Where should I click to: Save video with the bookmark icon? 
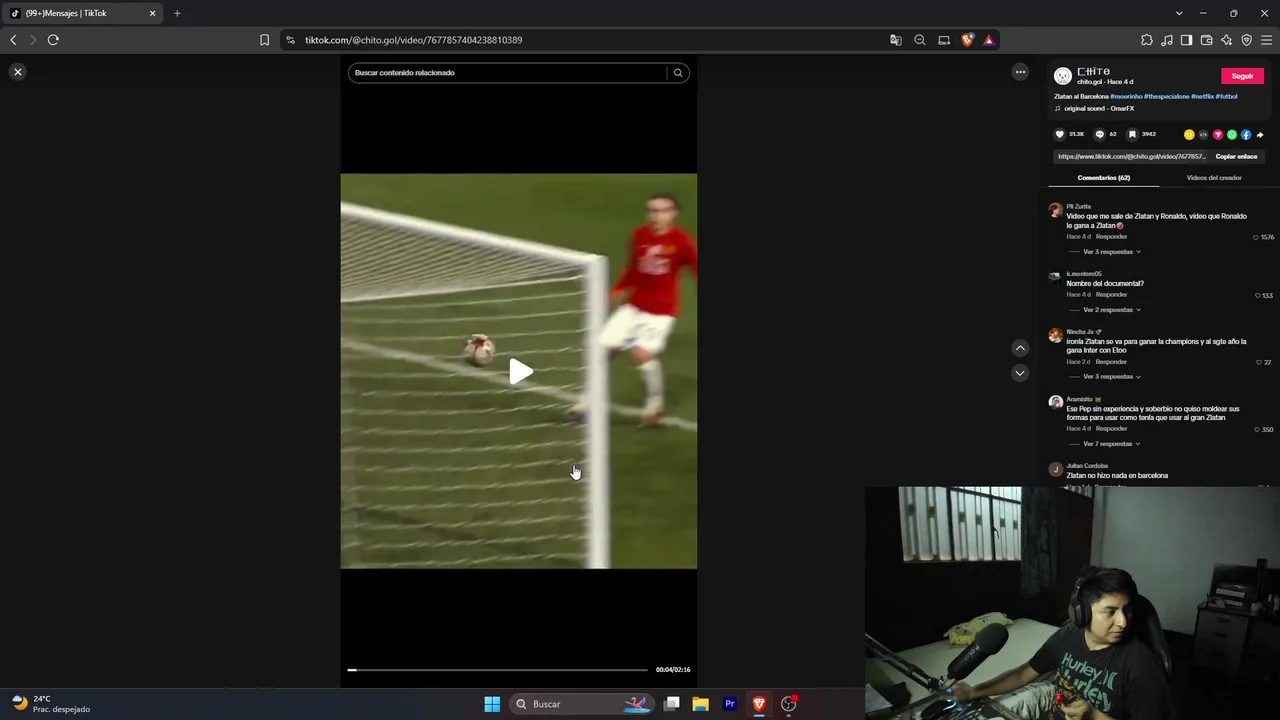[1132, 134]
